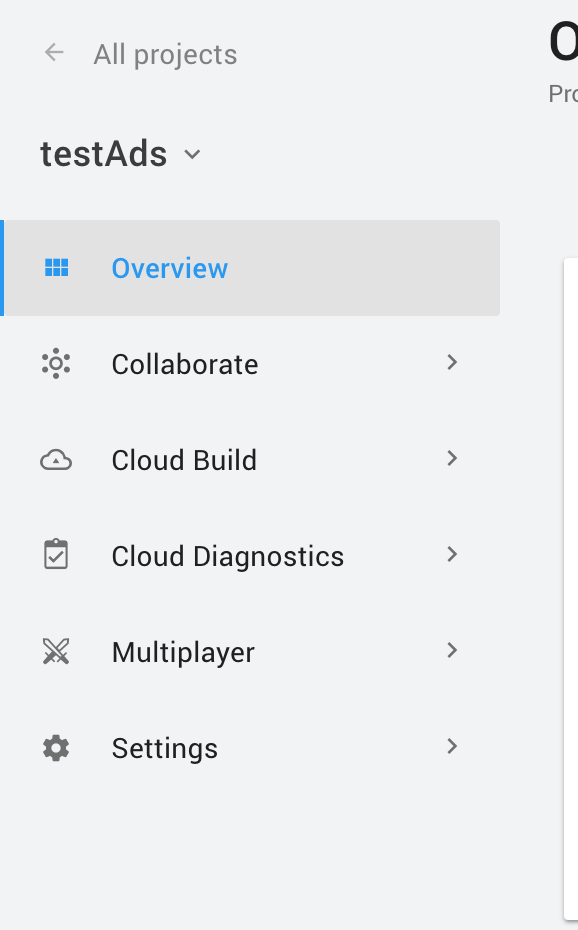Open the Collaborate page

point(184,364)
